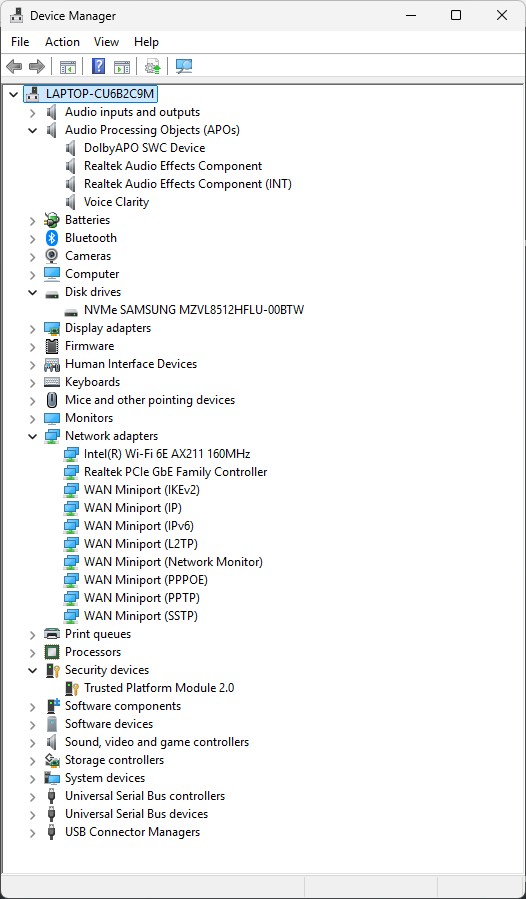Select WAN Miniport (PPPOE)

coord(146,580)
